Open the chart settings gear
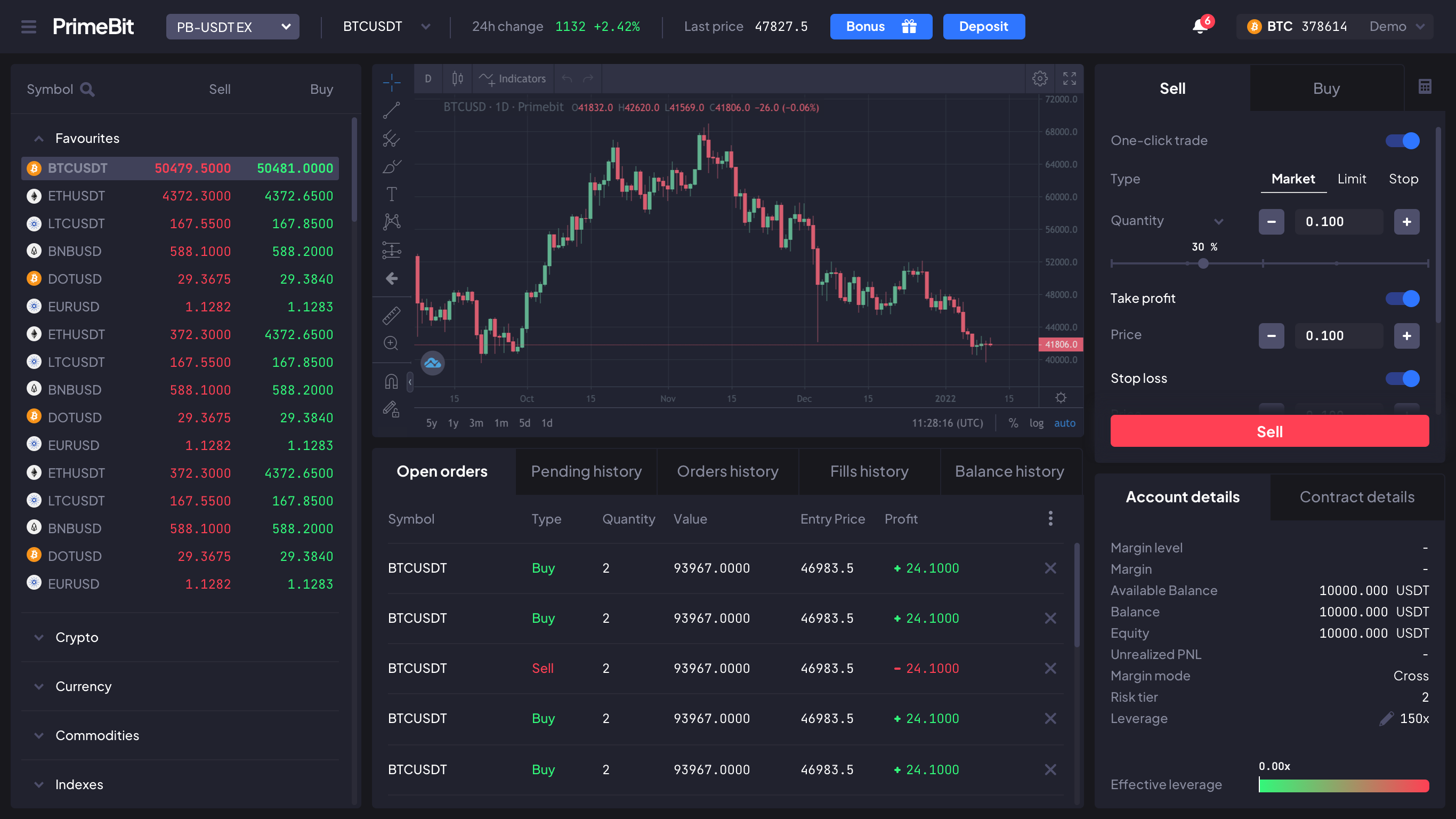This screenshot has height=819, width=1456. (1039, 78)
